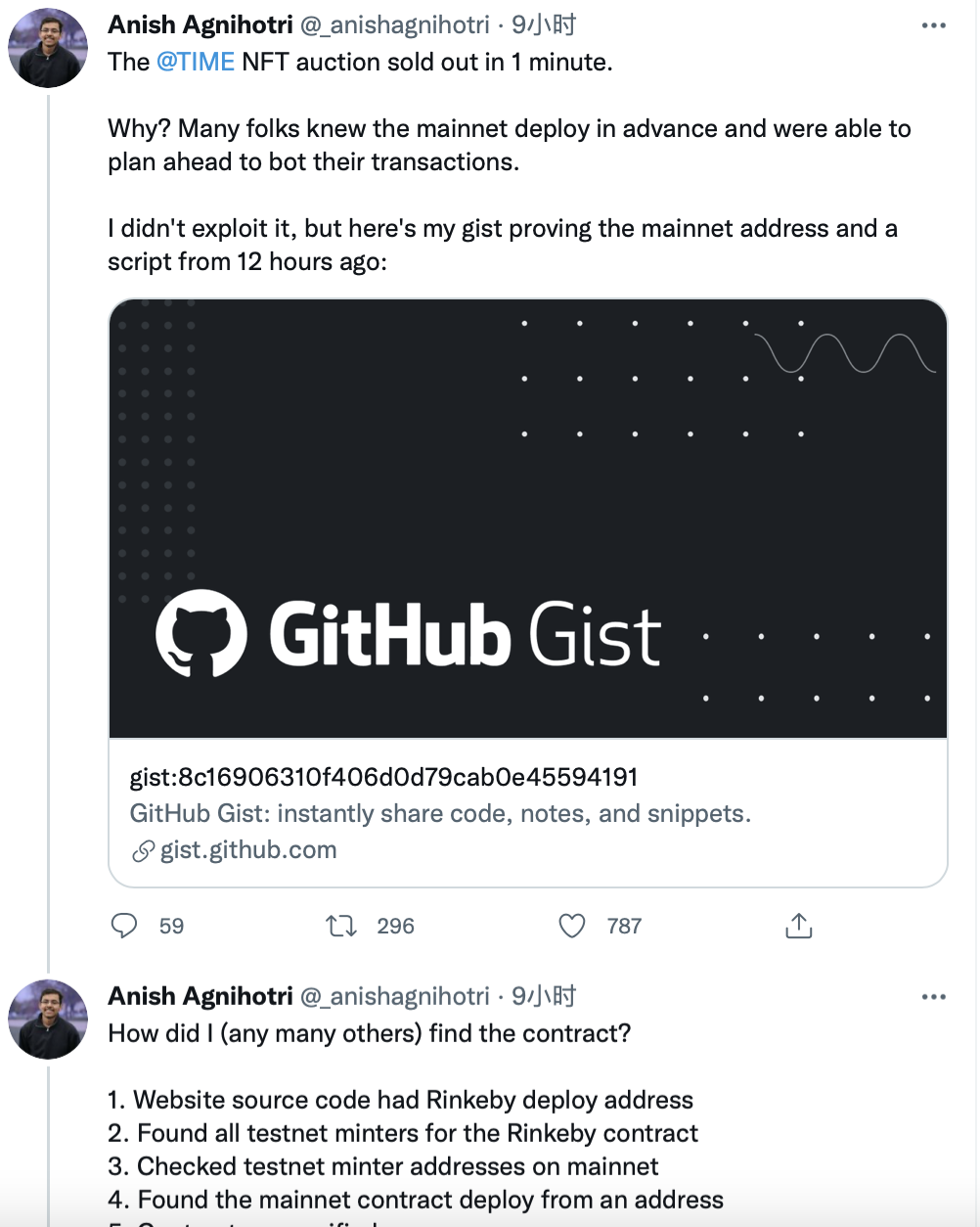The height and width of the screenshot is (1227, 980).
Task: Click the gist.github.com link icon
Action: pyautogui.click(x=143, y=850)
